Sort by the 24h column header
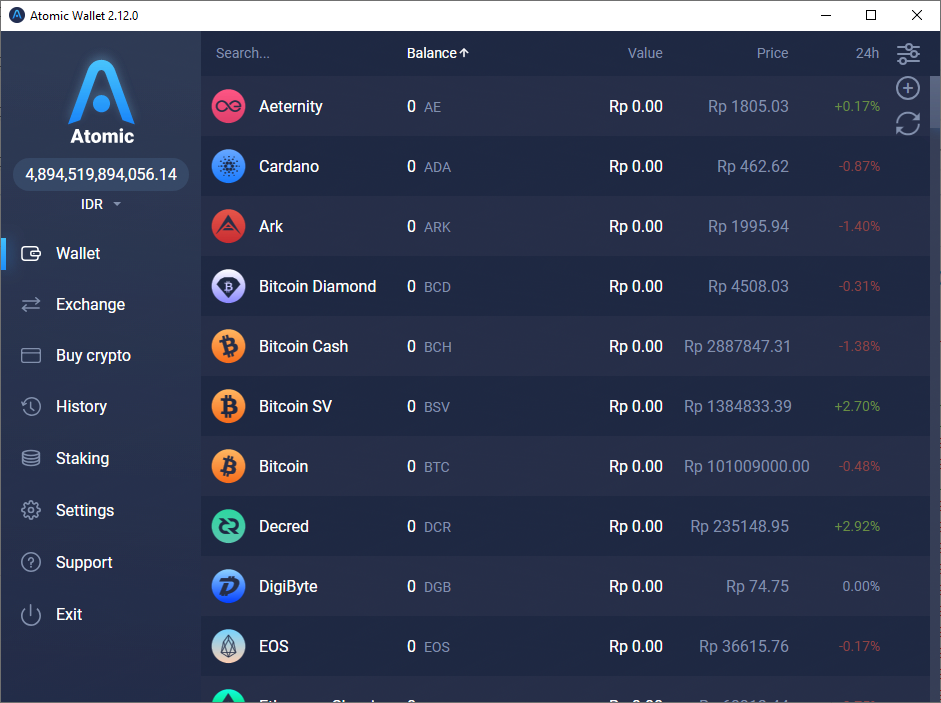The width and height of the screenshot is (941, 703). [x=867, y=53]
